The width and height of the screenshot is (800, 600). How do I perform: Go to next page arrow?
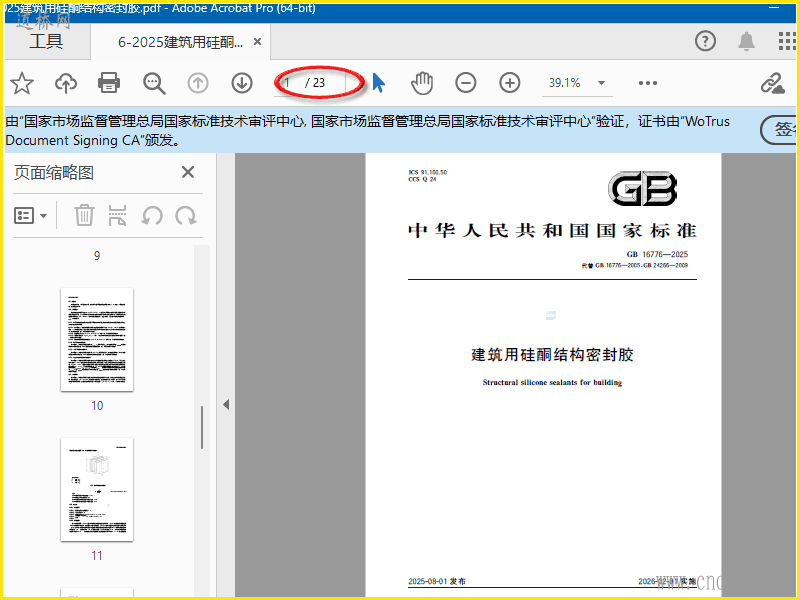point(242,83)
